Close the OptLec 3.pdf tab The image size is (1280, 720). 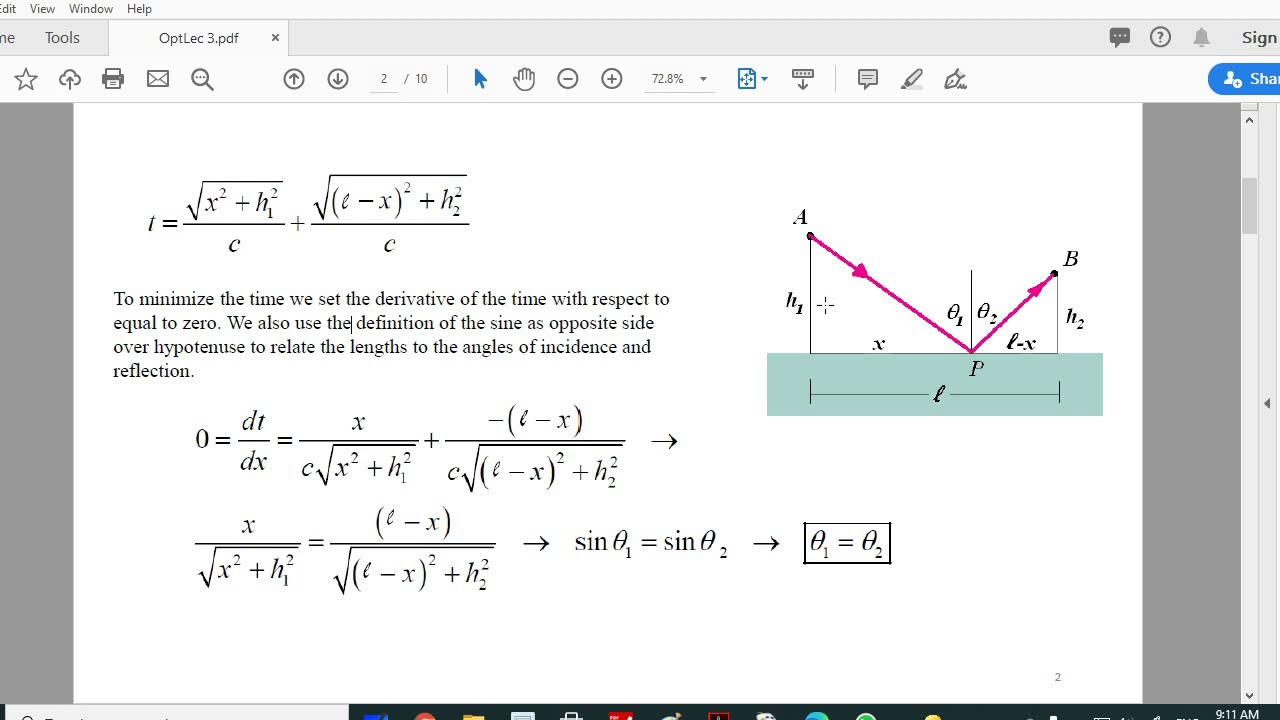tap(275, 38)
